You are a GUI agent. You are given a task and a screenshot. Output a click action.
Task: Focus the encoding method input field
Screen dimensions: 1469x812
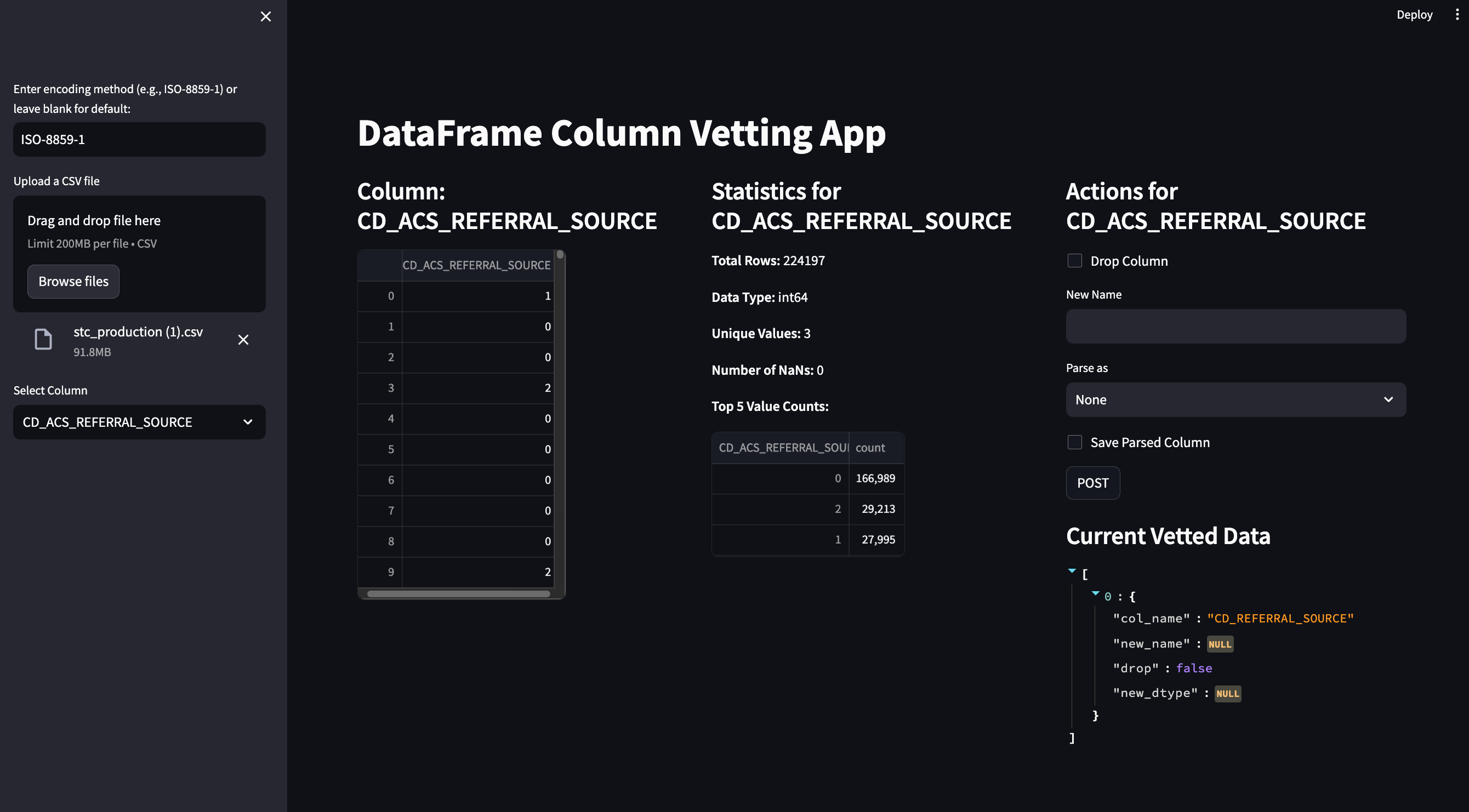(139, 139)
